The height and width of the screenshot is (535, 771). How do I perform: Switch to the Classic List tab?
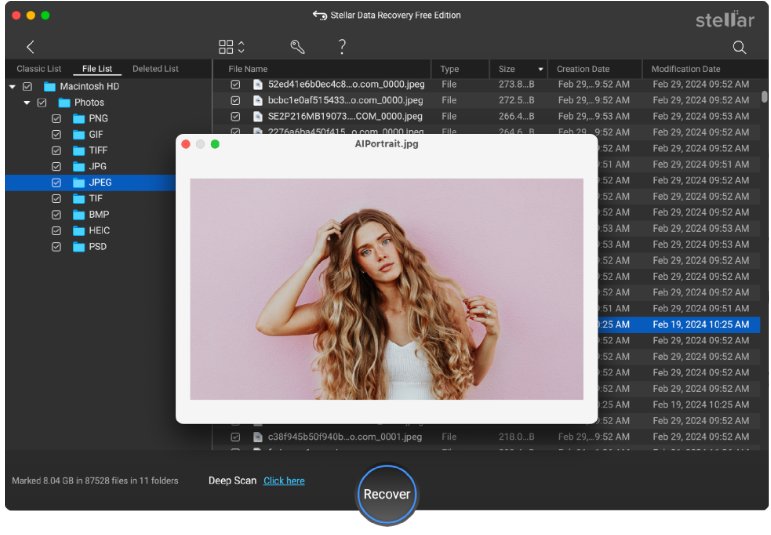click(x=39, y=69)
